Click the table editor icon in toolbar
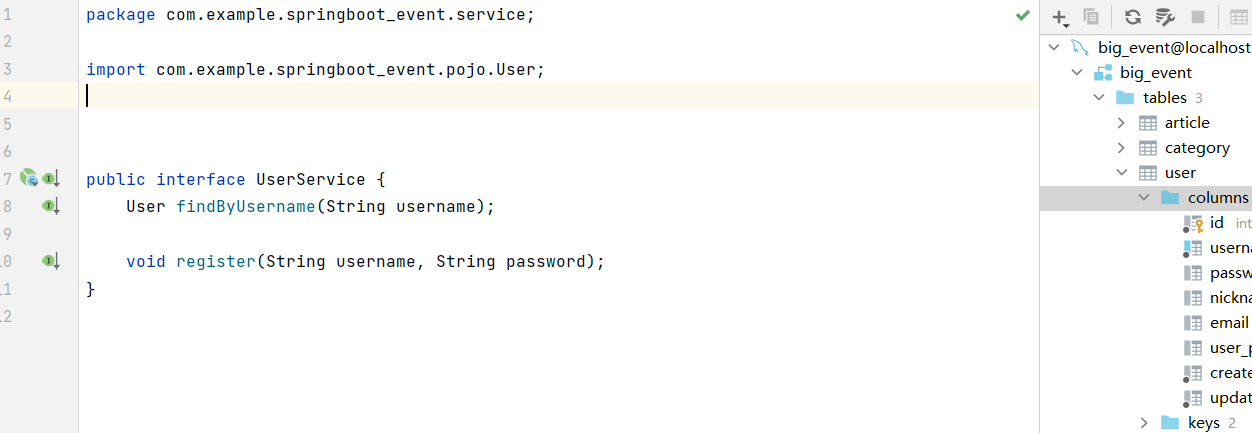 click(x=1238, y=17)
